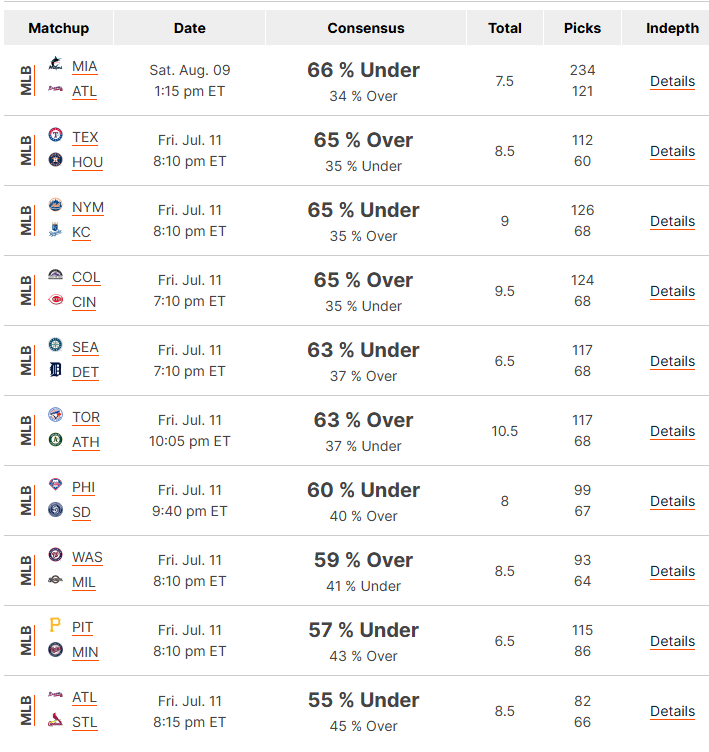Sort by the Consensus column header

[x=366, y=28]
